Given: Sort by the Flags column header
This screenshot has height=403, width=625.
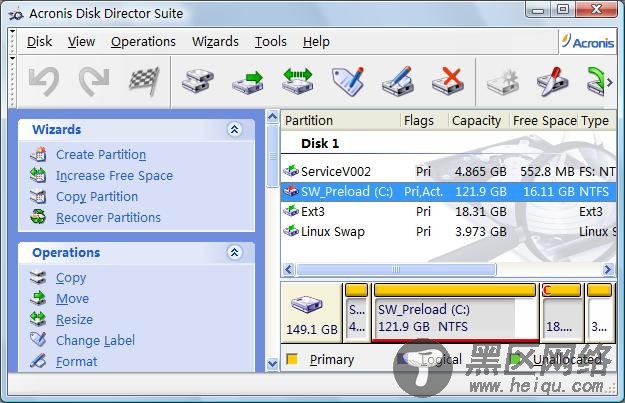Looking at the screenshot, I should (x=425, y=120).
